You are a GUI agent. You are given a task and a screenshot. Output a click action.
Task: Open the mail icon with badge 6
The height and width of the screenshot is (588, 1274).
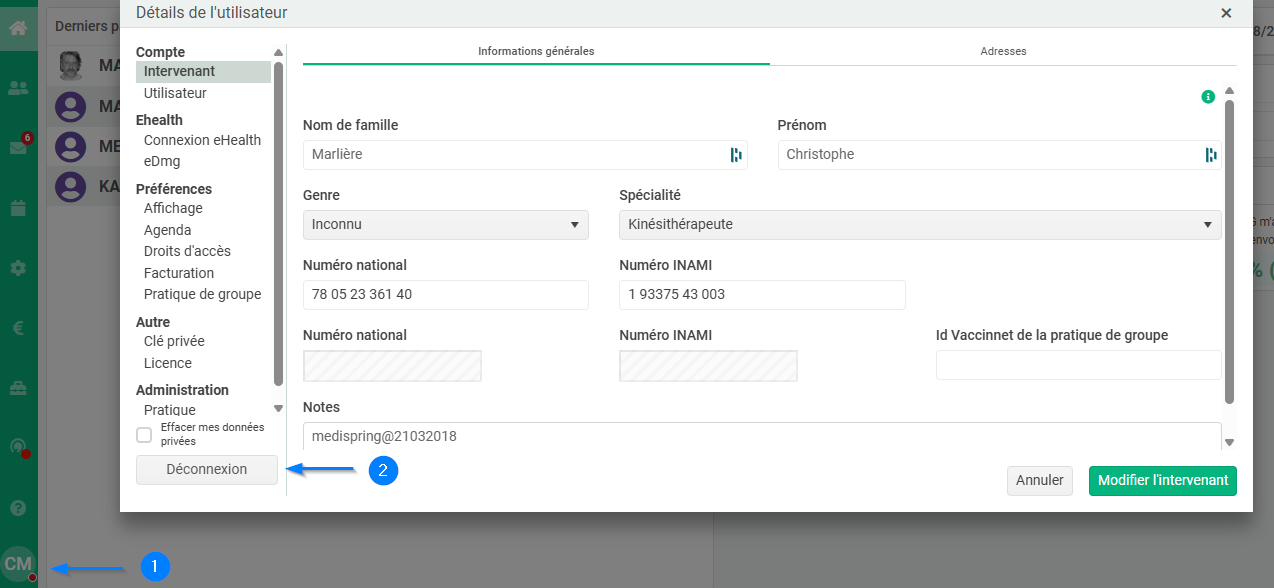[x=18, y=147]
